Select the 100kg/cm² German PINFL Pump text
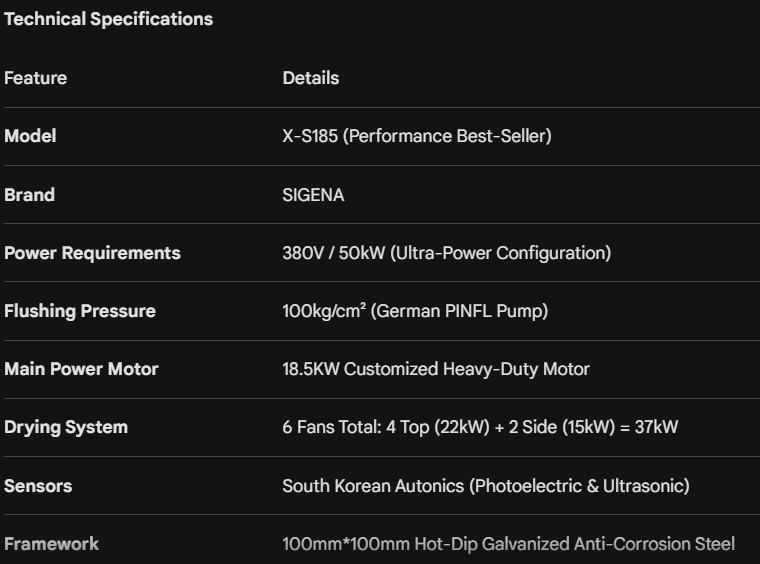This screenshot has width=760, height=564. (x=415, y=311)
